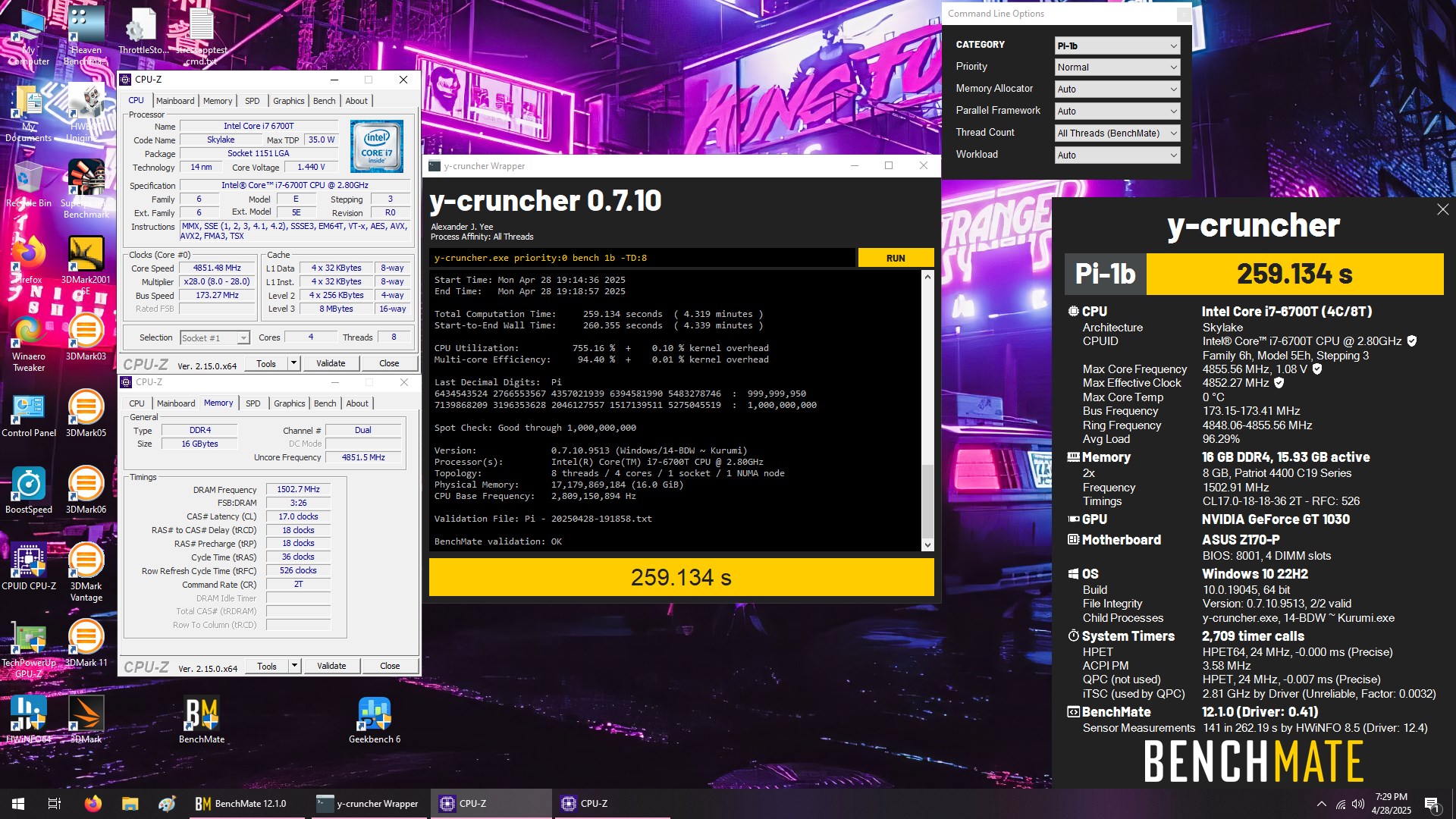Click Close button in upper CPU-Z window
1456x819 pixels.
389,363
